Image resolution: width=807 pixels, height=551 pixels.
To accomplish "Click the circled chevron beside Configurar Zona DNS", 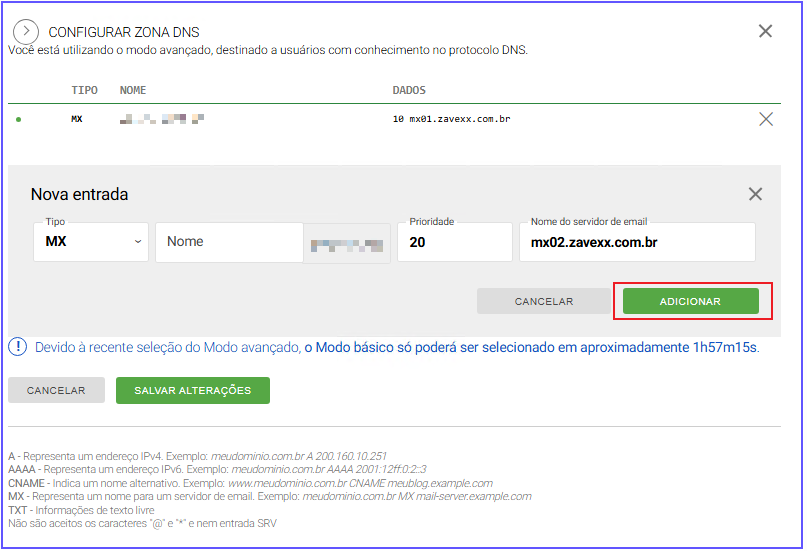I will 26,32.
